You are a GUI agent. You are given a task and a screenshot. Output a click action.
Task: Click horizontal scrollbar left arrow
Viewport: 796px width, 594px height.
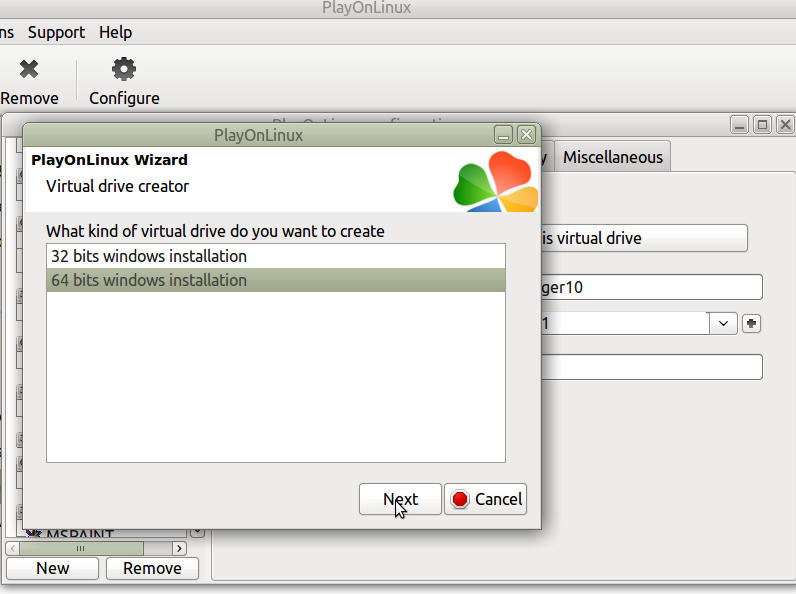(x=13, y=548)
